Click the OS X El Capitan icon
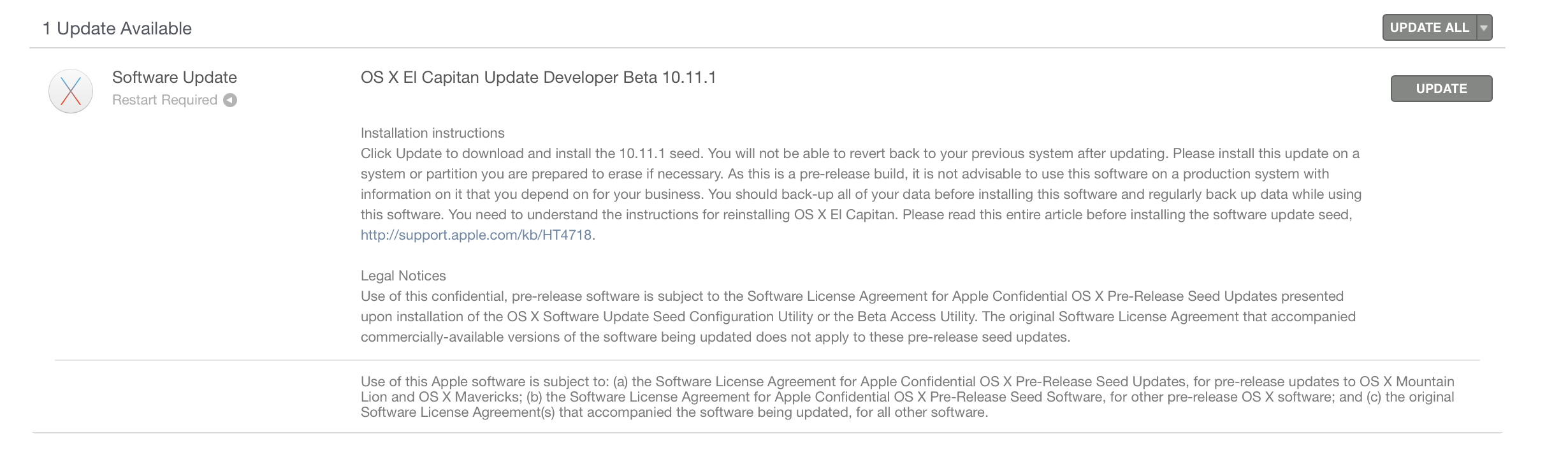 tap(71, 91)
